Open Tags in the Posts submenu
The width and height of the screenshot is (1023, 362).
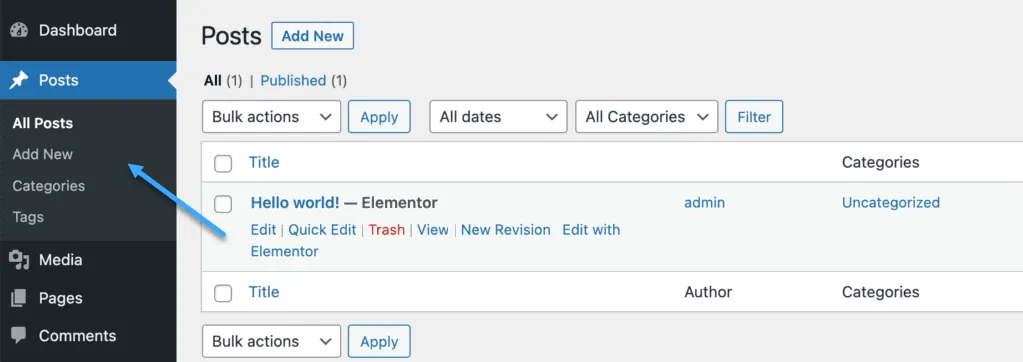coord(28,217)
